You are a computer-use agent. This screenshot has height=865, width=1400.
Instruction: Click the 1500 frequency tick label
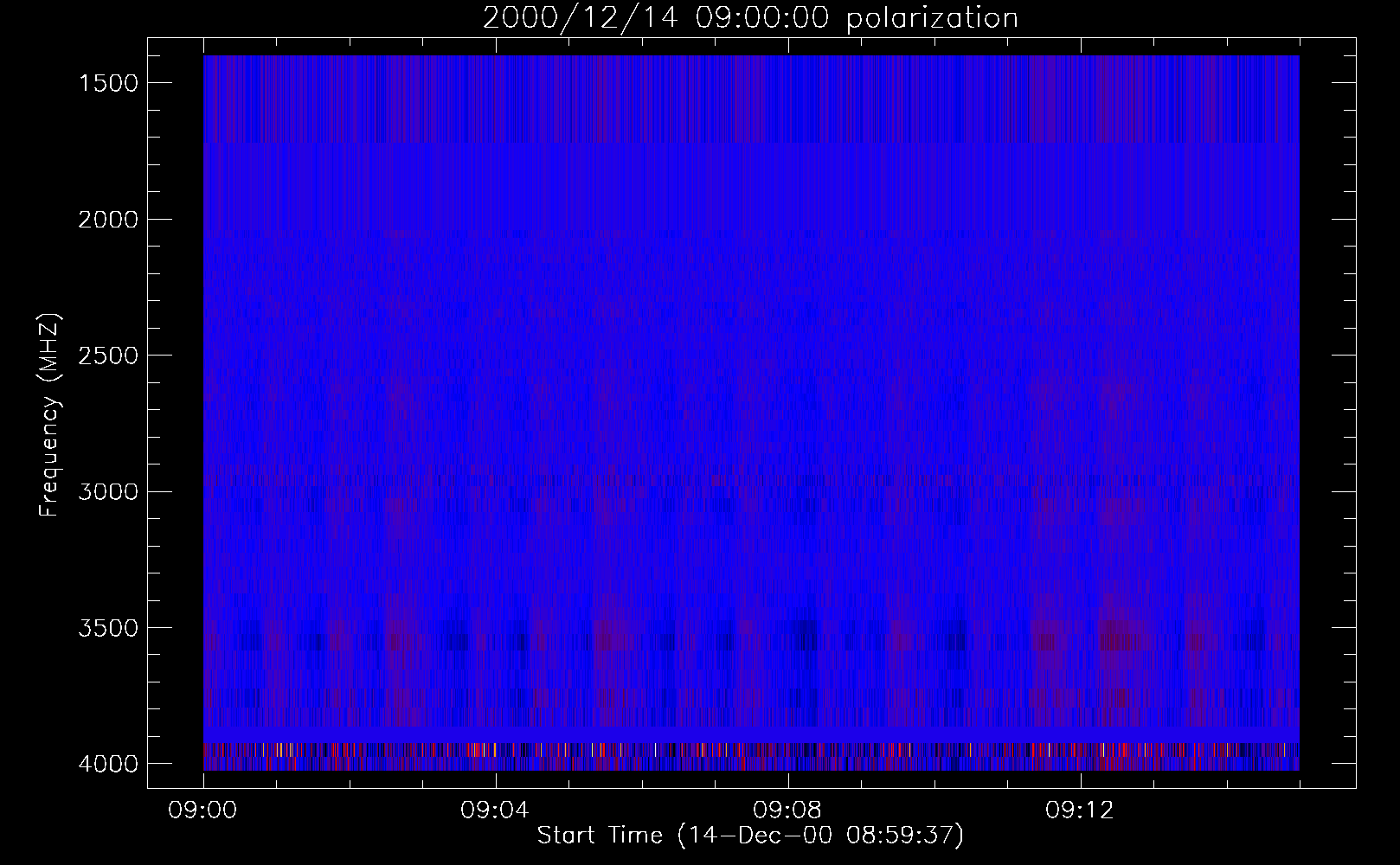coord(108,83)
